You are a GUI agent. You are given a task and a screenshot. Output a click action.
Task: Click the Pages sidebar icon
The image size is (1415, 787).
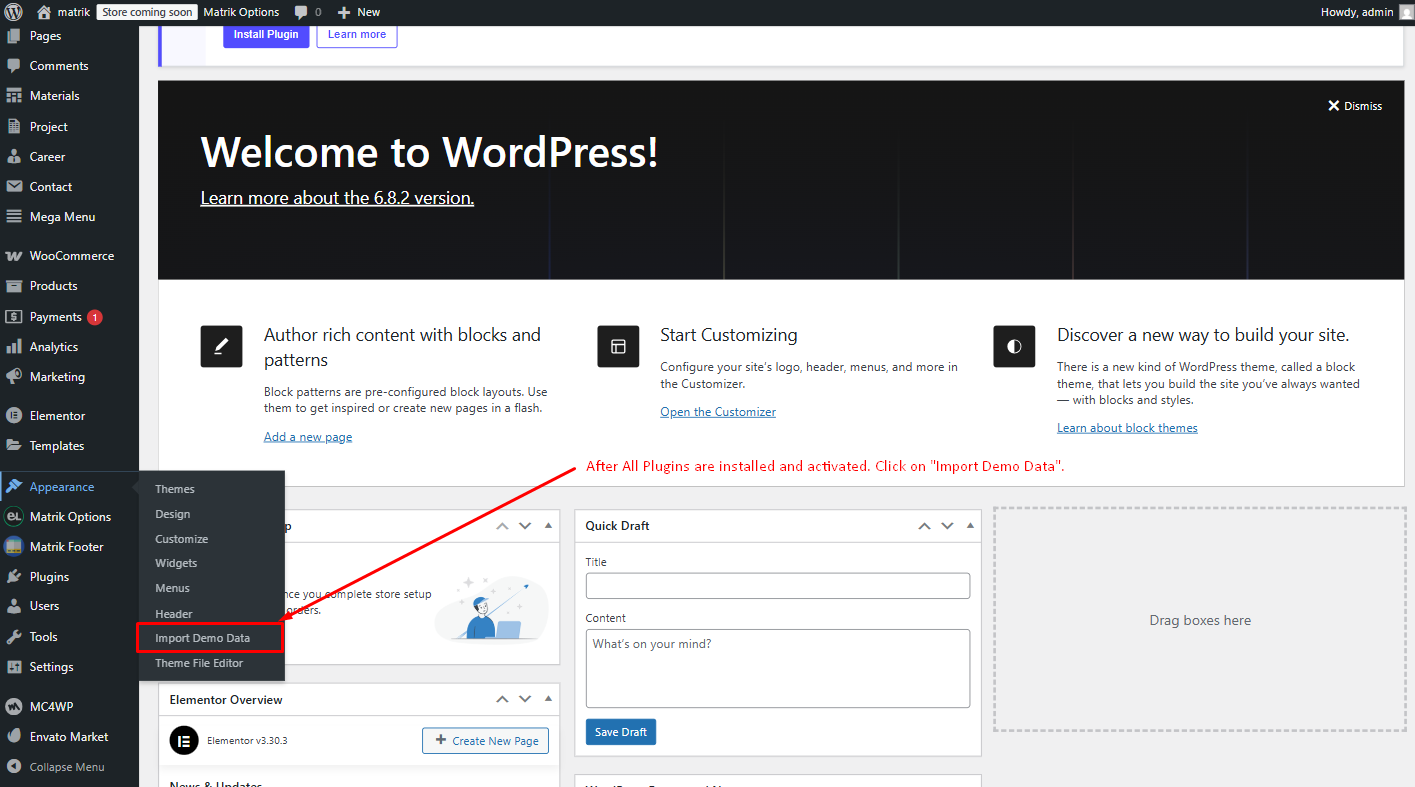[x=14, y=36]
